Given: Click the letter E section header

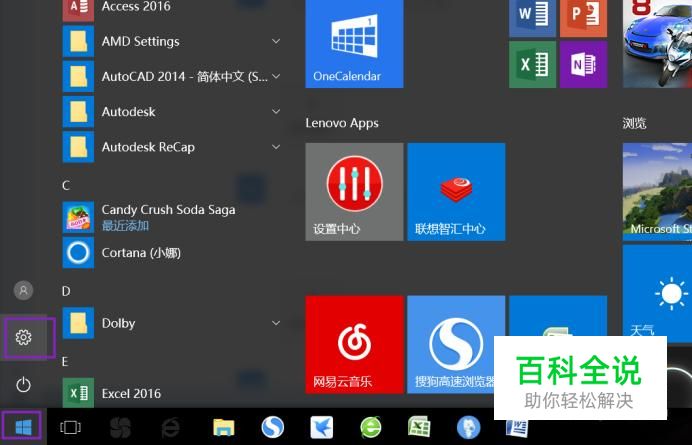Looking at the screenshot, I should tap(65, 362).
